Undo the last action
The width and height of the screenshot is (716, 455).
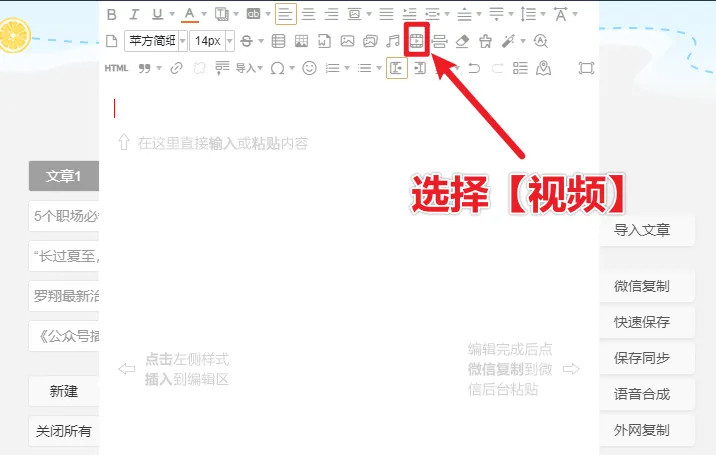click(474, 68)
